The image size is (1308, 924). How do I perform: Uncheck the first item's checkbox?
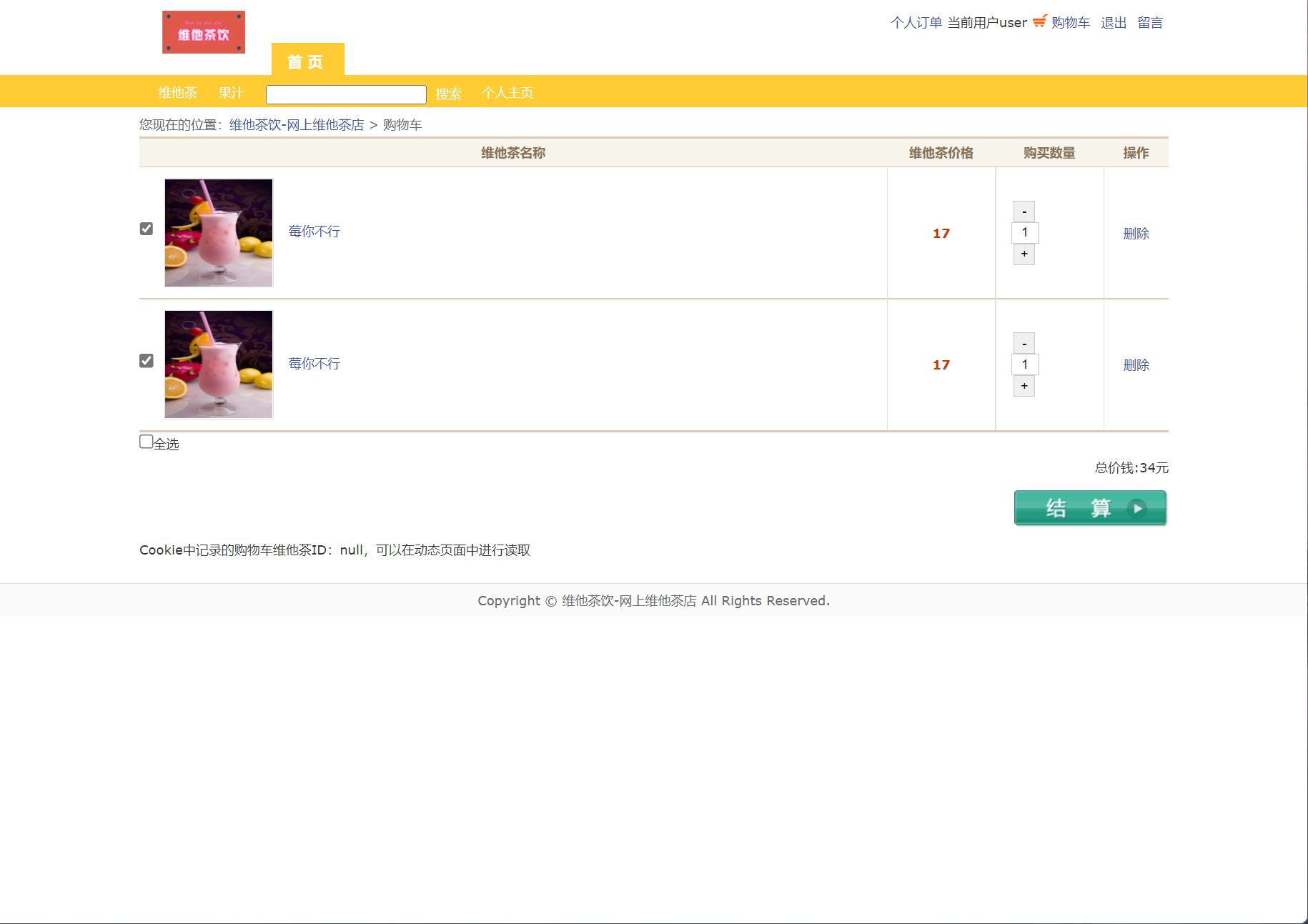(x=147, y=228)
